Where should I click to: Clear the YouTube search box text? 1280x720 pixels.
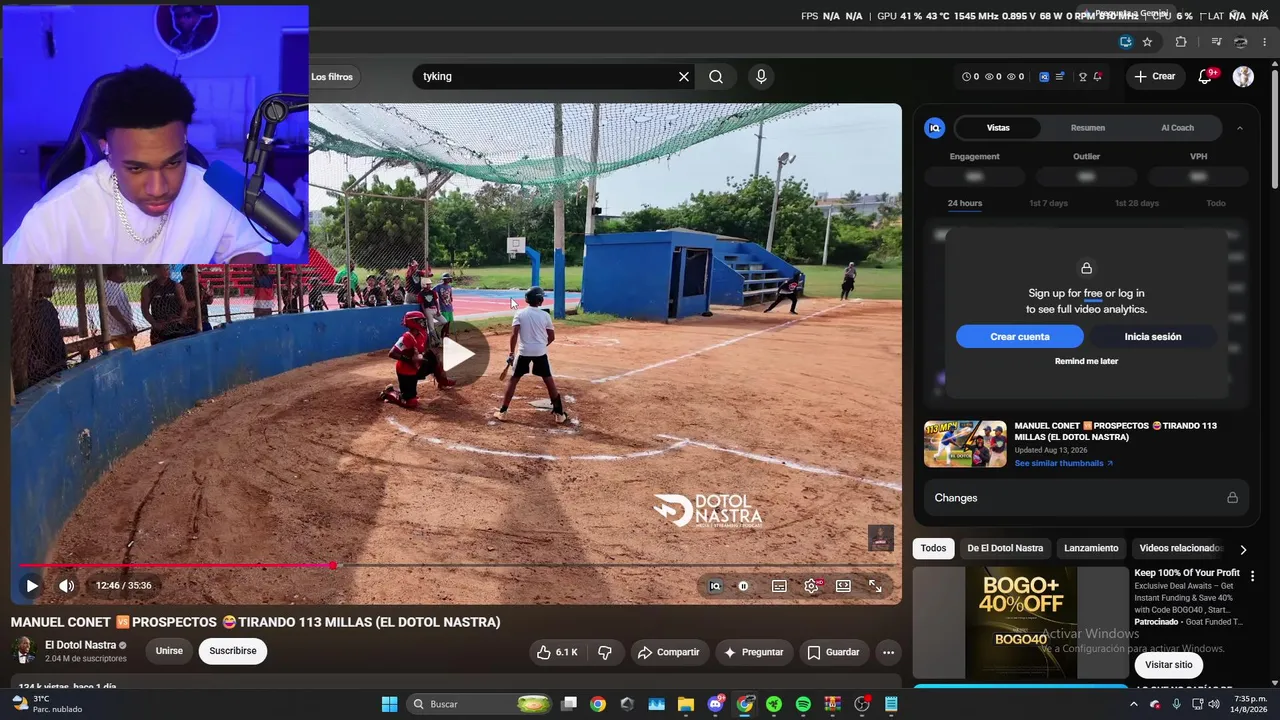point(684,77)
